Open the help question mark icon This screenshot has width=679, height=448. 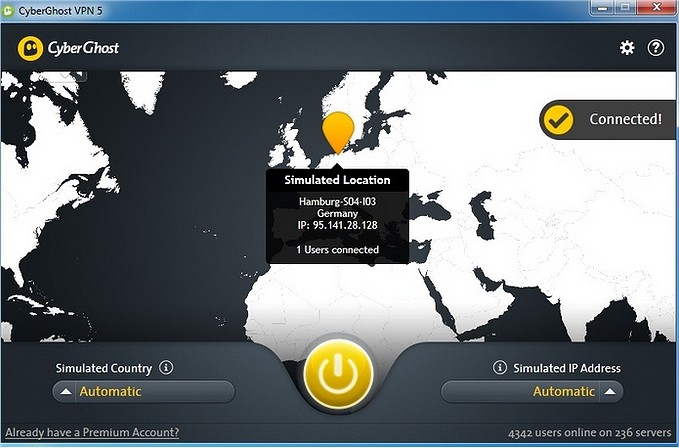click(x=656, y=48)
